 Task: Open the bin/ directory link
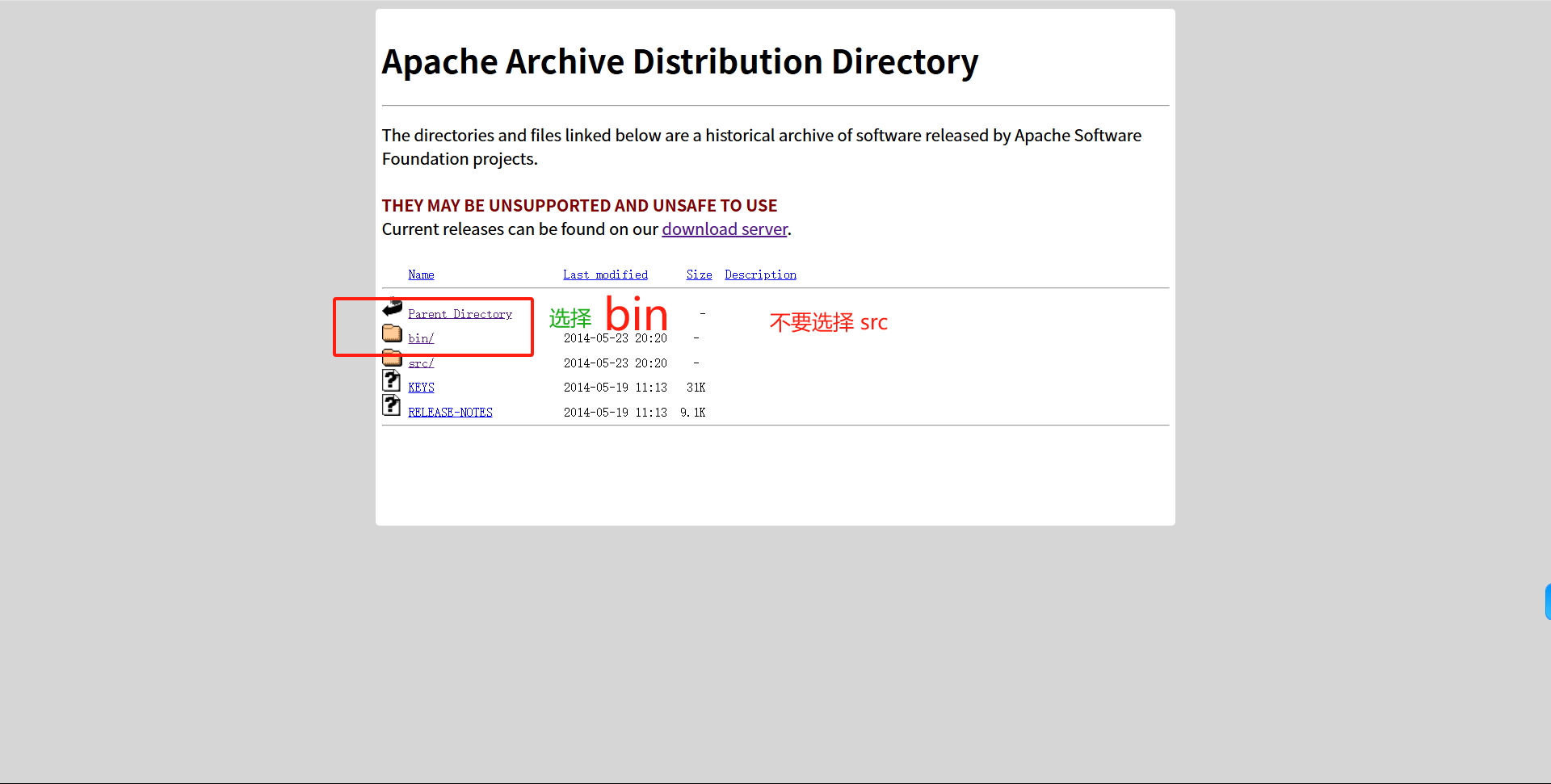421,338
